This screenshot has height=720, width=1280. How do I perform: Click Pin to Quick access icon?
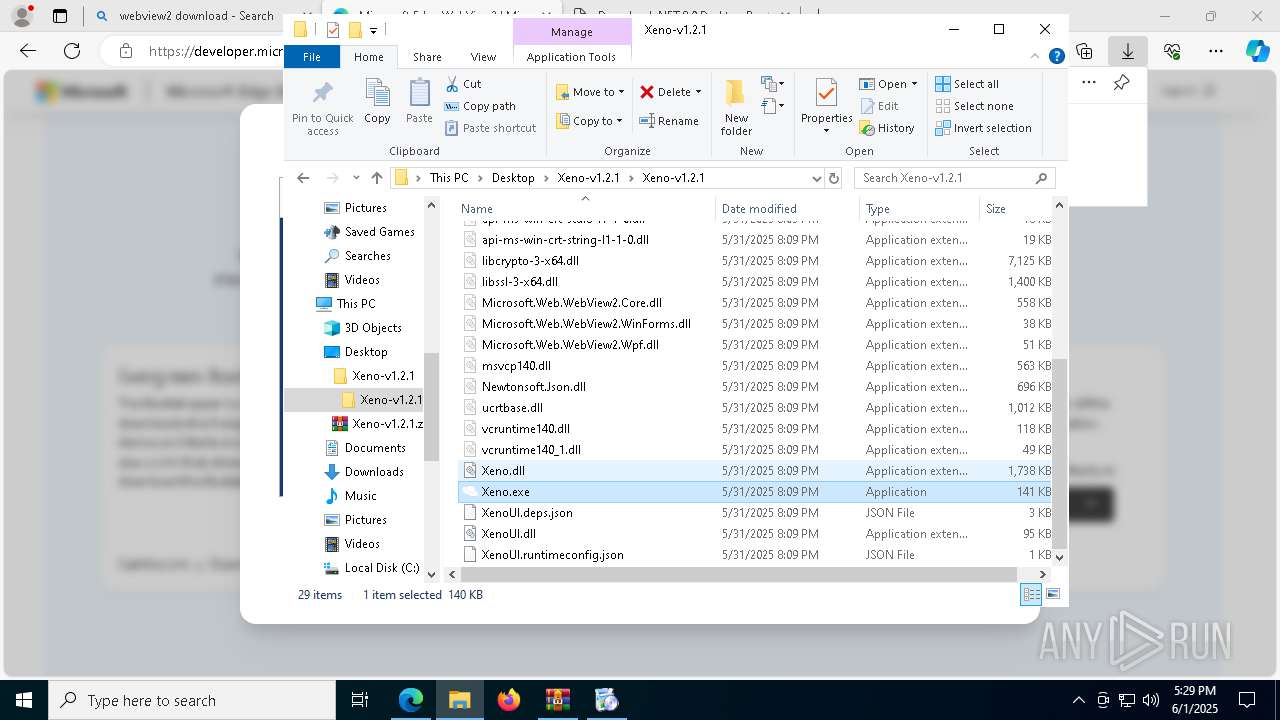322,108
